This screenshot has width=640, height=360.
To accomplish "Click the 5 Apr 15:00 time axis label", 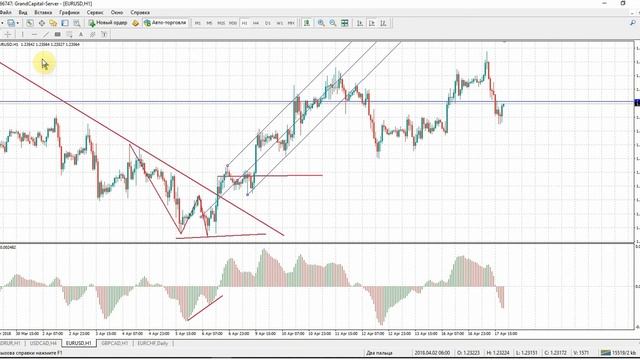I will point(186,333).
